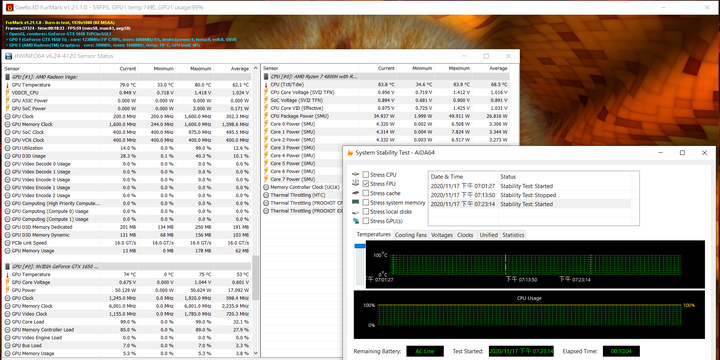Screen dimensions: 720x360
Task: Click the circle icon next to GPU Core Load
Action: click(7, 322)
